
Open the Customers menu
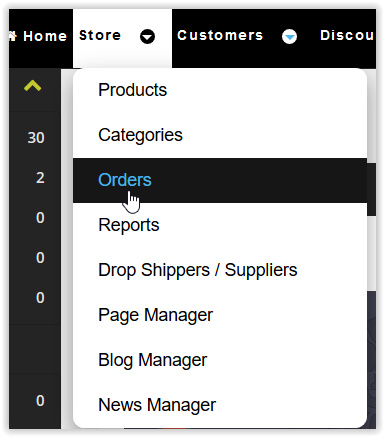click(220, 35)
